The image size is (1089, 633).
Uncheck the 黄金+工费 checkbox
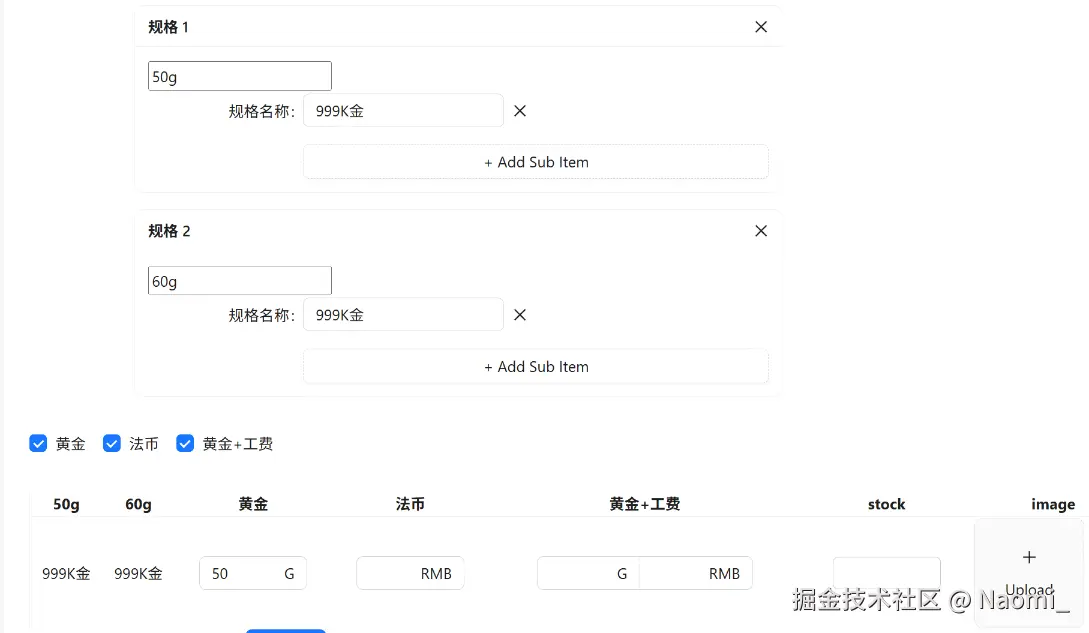point(185,443)
